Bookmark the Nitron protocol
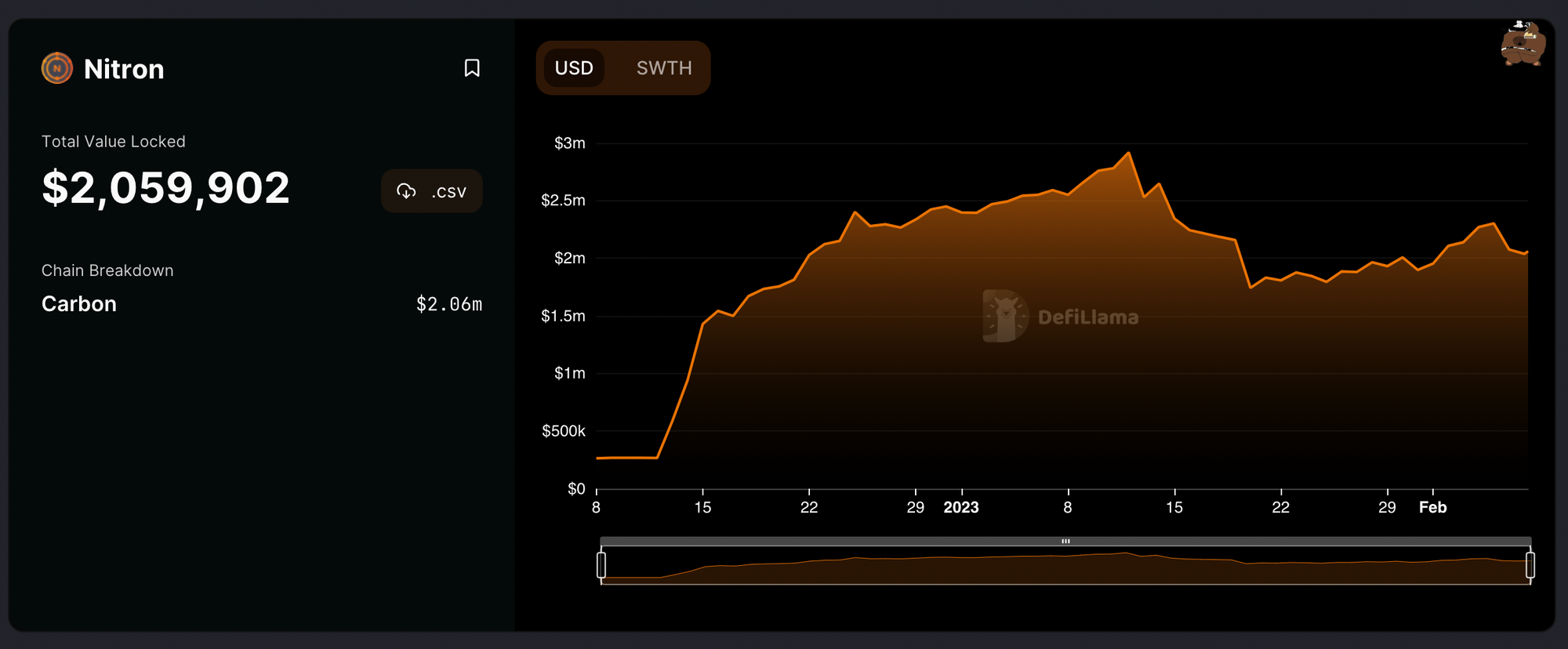Viewport: 1568px width, 649px height. click(472, 68)
